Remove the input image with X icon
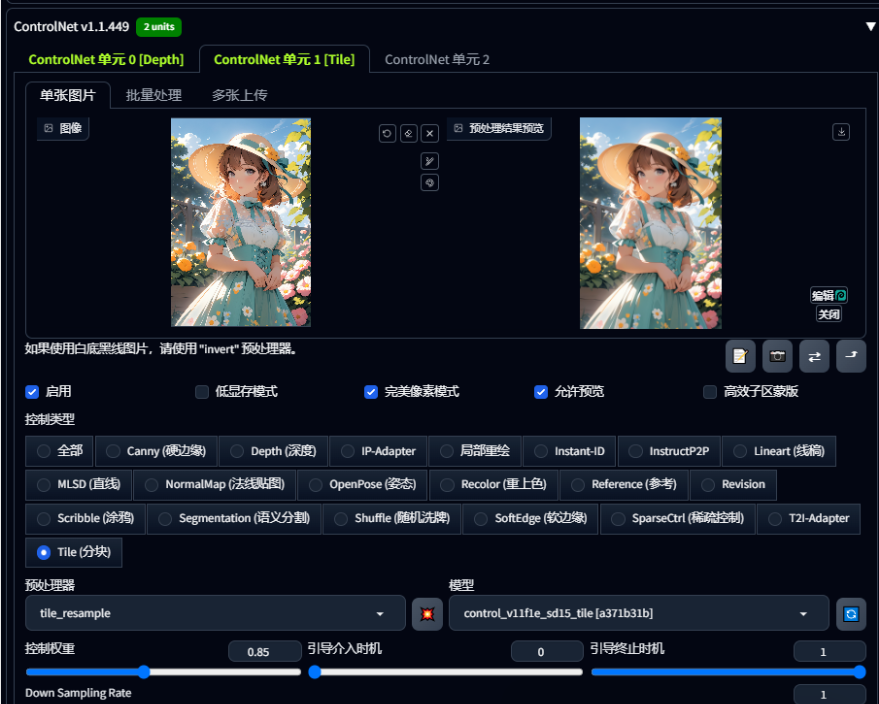Viewport: 879px width, 704px height. pos(430,133)
